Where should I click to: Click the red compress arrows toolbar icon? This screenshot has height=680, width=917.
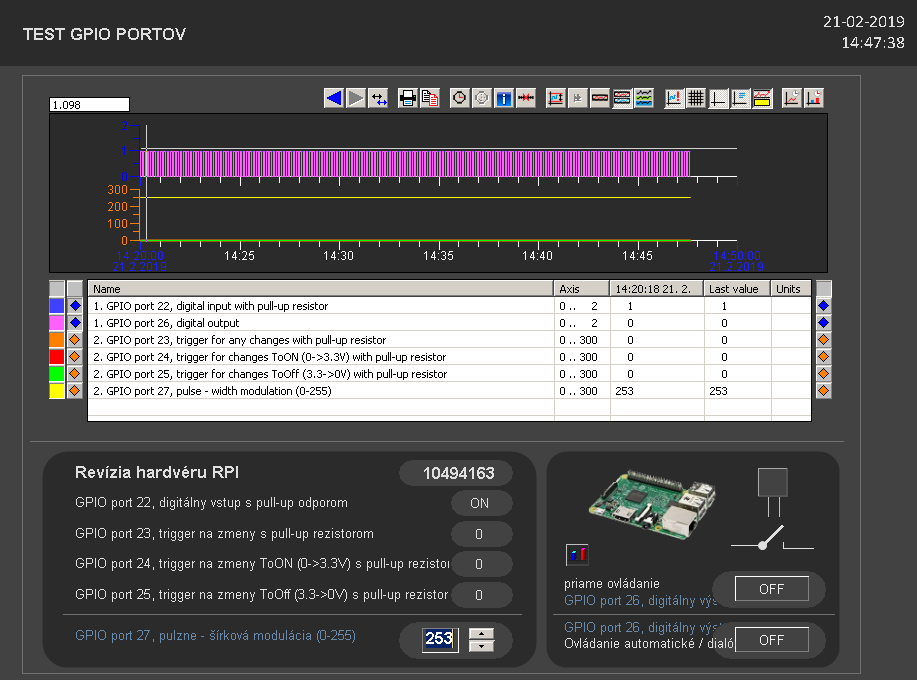coord(526,98)
